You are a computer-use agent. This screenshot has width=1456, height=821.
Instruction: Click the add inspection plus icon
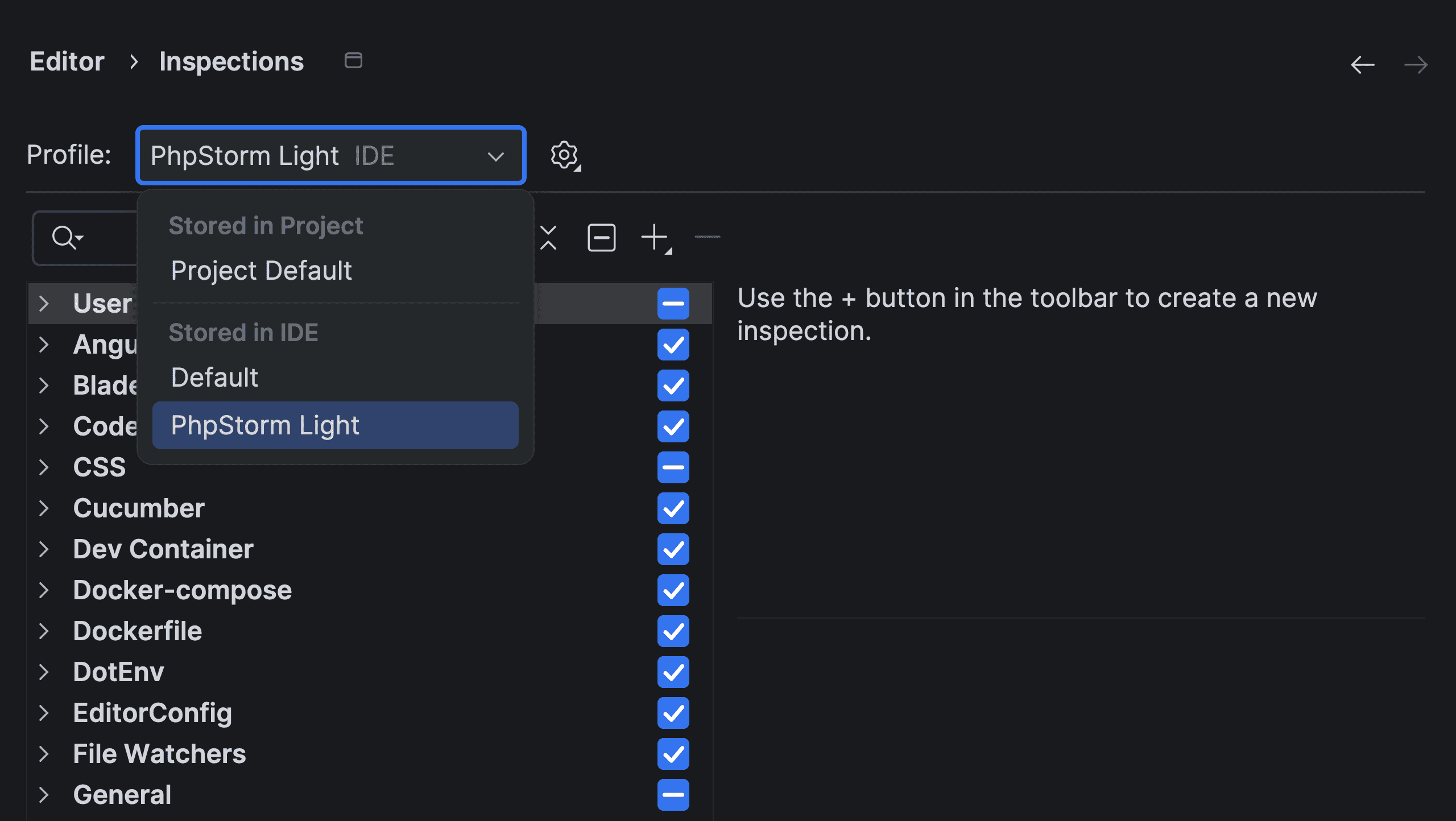[x=655, y=238]
